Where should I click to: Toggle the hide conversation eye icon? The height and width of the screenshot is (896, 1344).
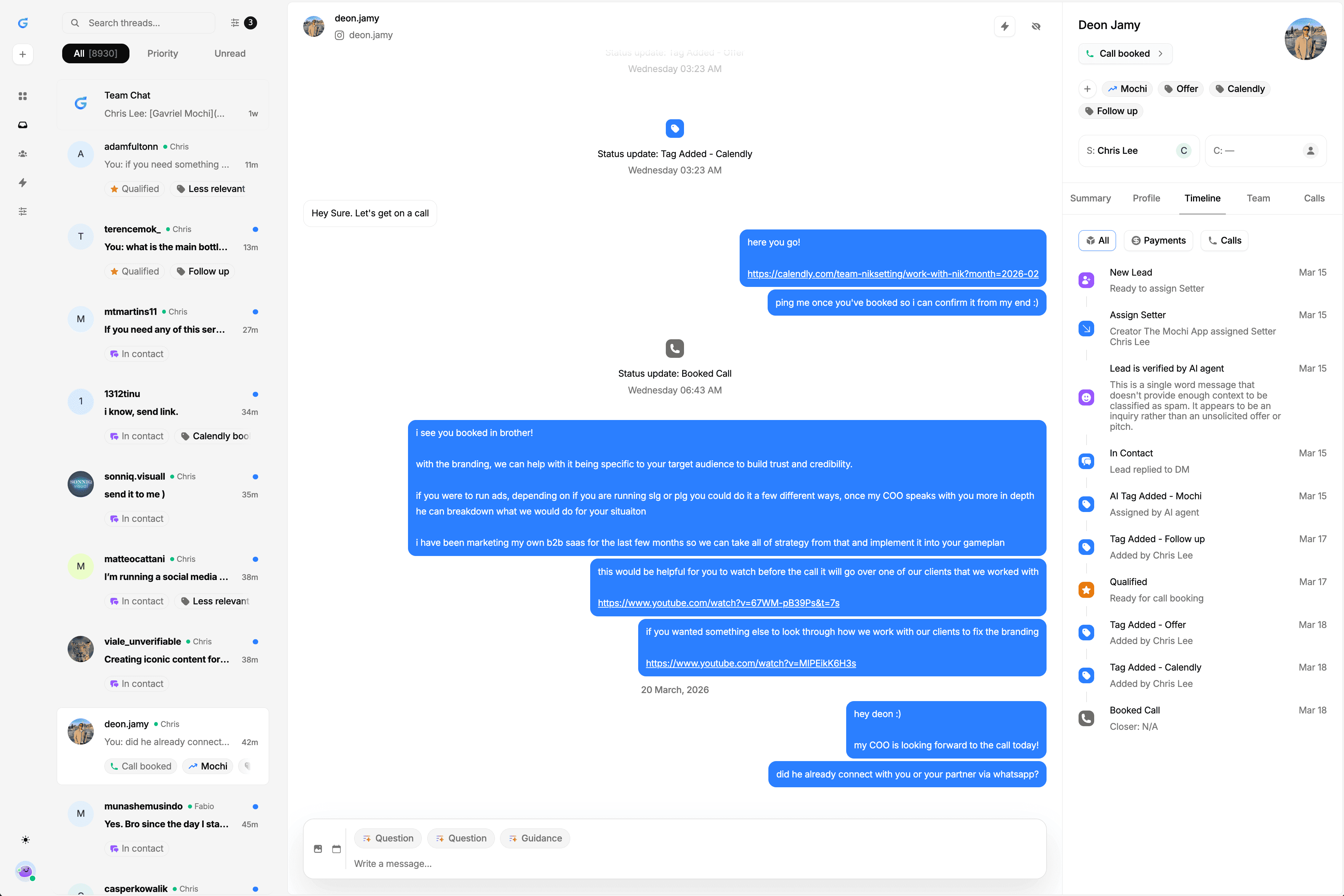click(x=1036, y=26)
